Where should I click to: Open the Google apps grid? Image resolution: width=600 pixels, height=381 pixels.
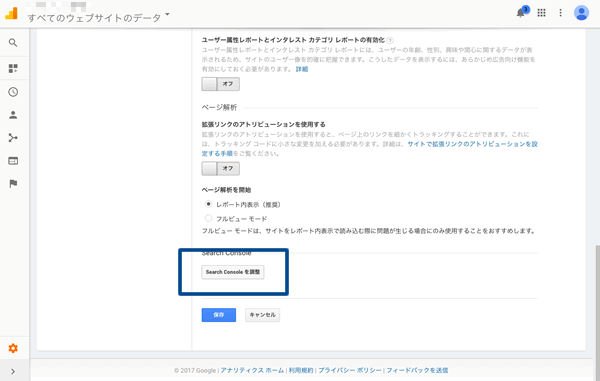tap(541, 13)
